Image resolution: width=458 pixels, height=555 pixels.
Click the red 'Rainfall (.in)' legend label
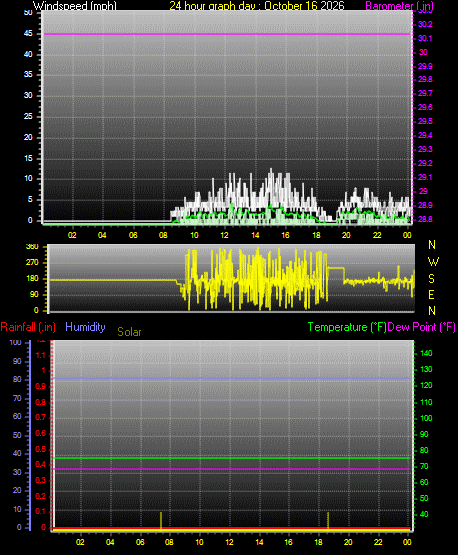(x=28, y=327)
